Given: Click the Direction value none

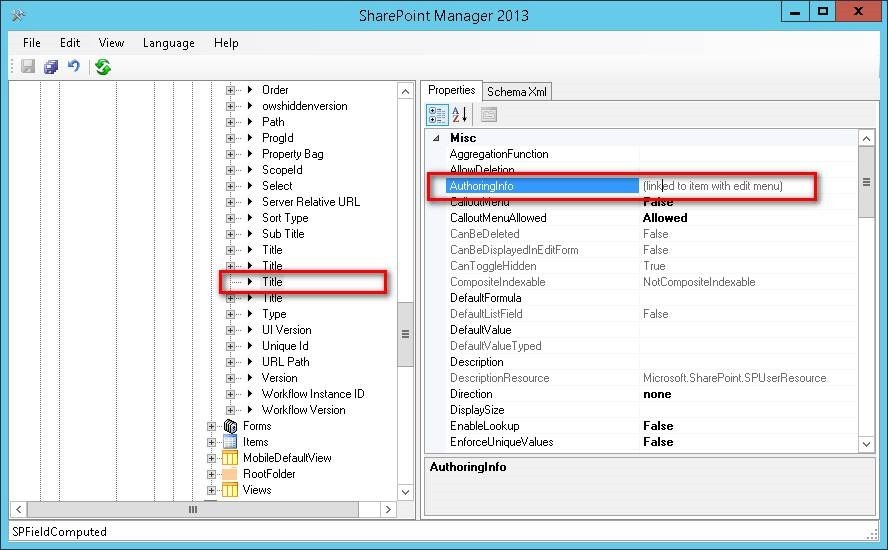Looking at the screenshot, I should [657, 394].
